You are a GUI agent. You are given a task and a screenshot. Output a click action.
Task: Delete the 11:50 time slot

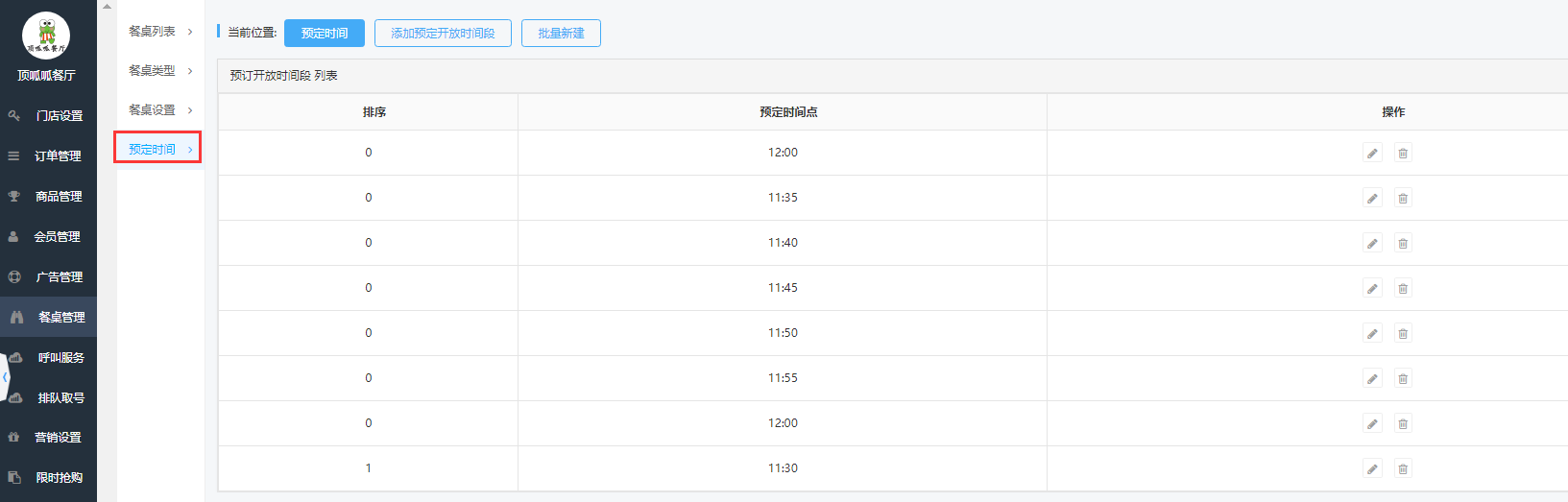[x=1403, y=334]
